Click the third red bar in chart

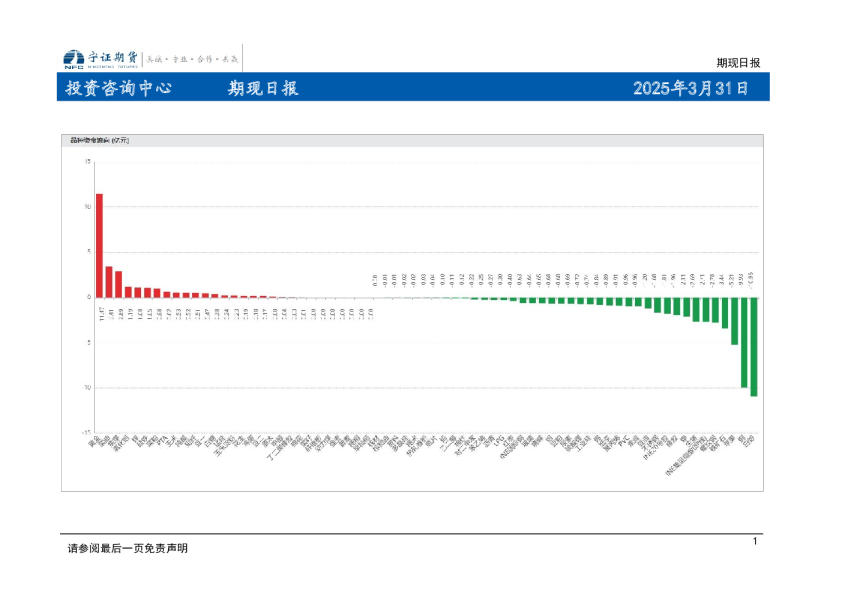pyautogui.click(x=118, y=284)
